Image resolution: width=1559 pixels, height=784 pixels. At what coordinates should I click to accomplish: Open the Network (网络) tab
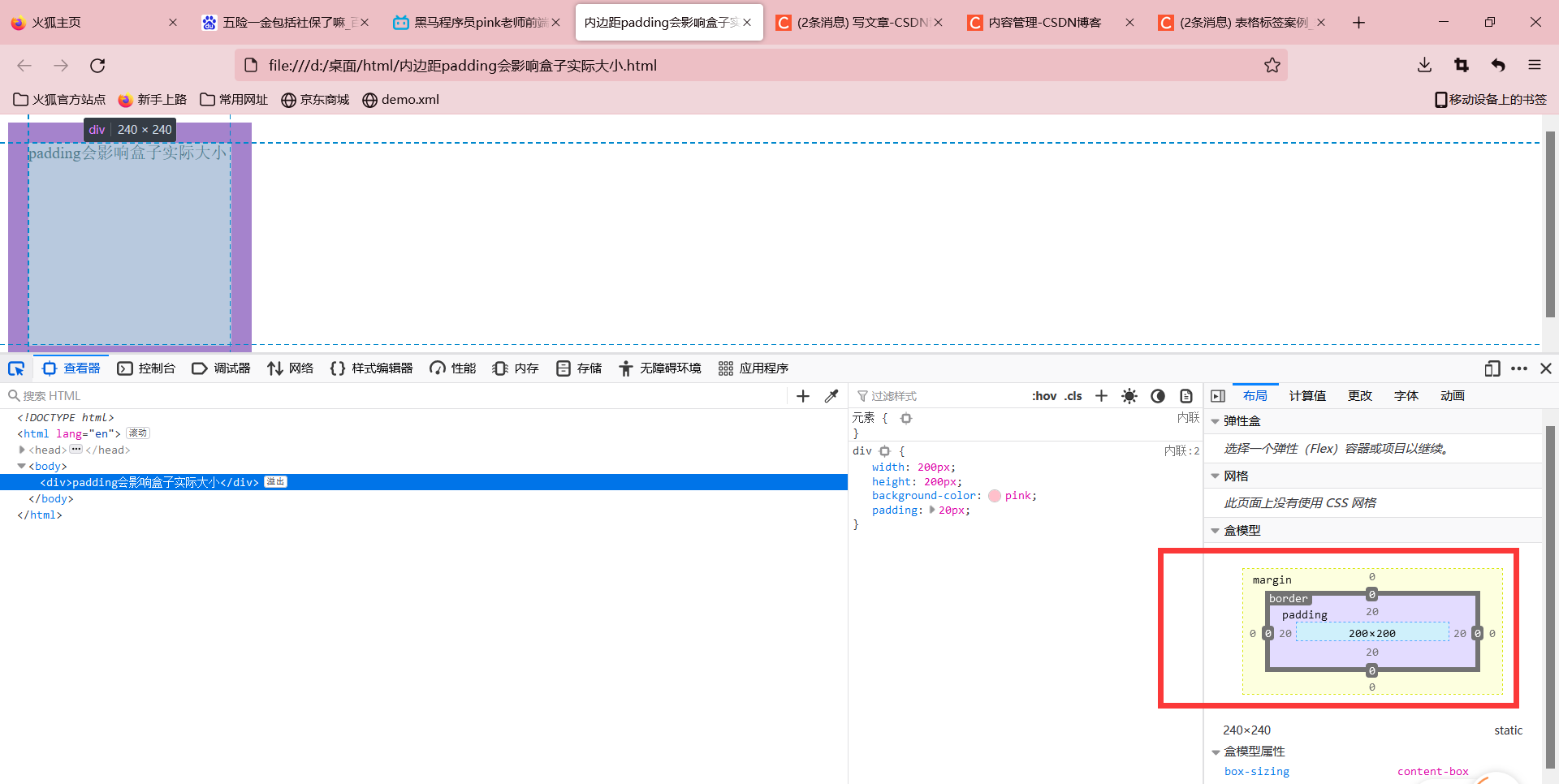pos(290,368)
